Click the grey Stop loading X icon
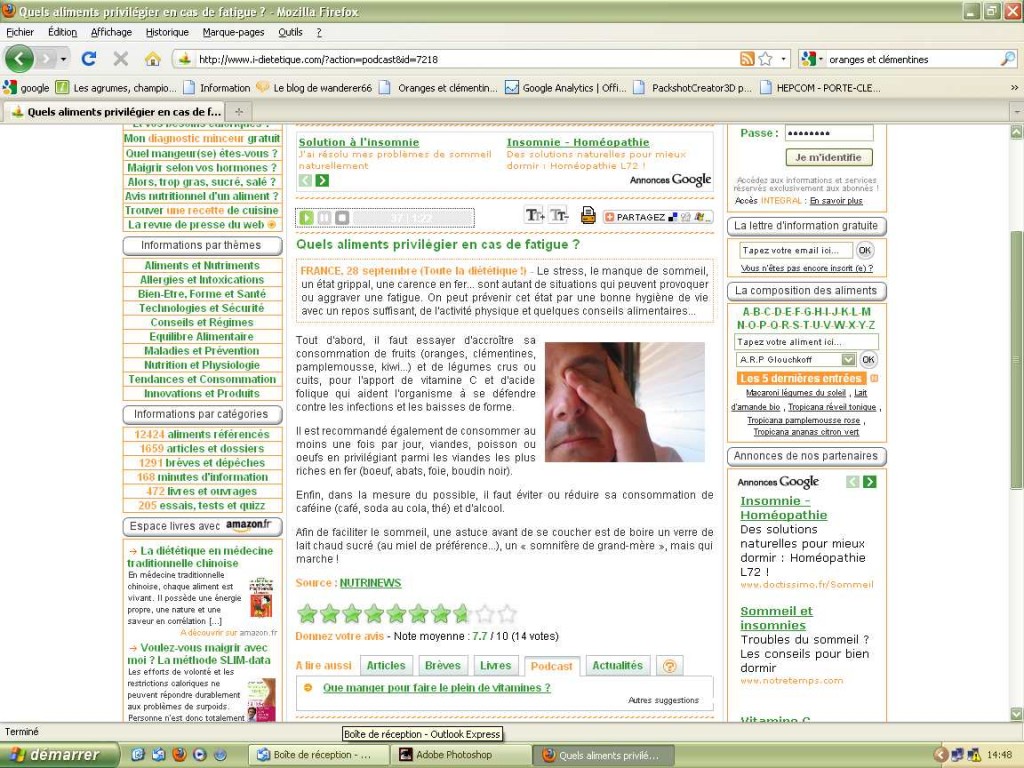 (121, 59)
